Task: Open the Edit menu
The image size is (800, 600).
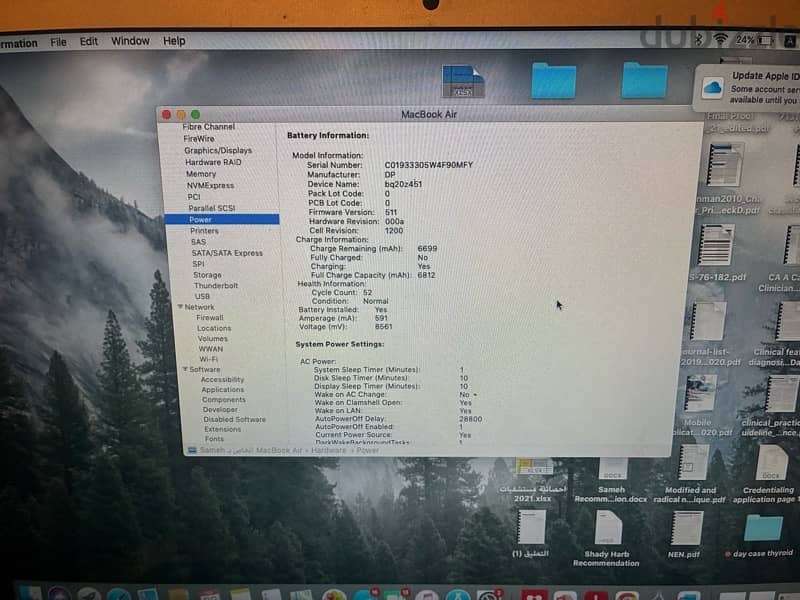Action: (x=88, y=41)
